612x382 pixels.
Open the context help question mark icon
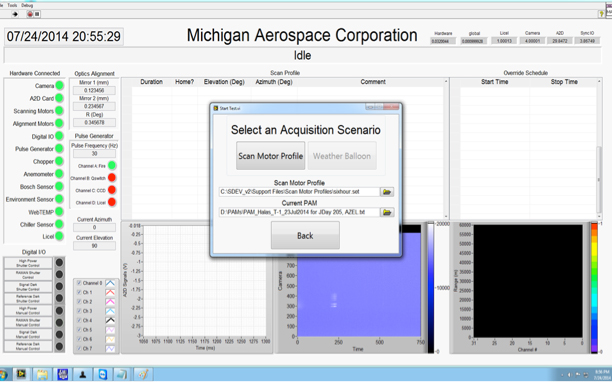(601, 14)
